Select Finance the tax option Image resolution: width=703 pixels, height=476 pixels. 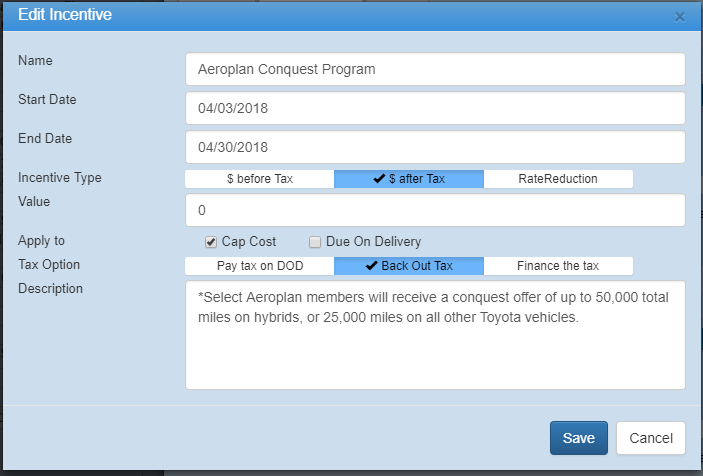pos(558,266)
